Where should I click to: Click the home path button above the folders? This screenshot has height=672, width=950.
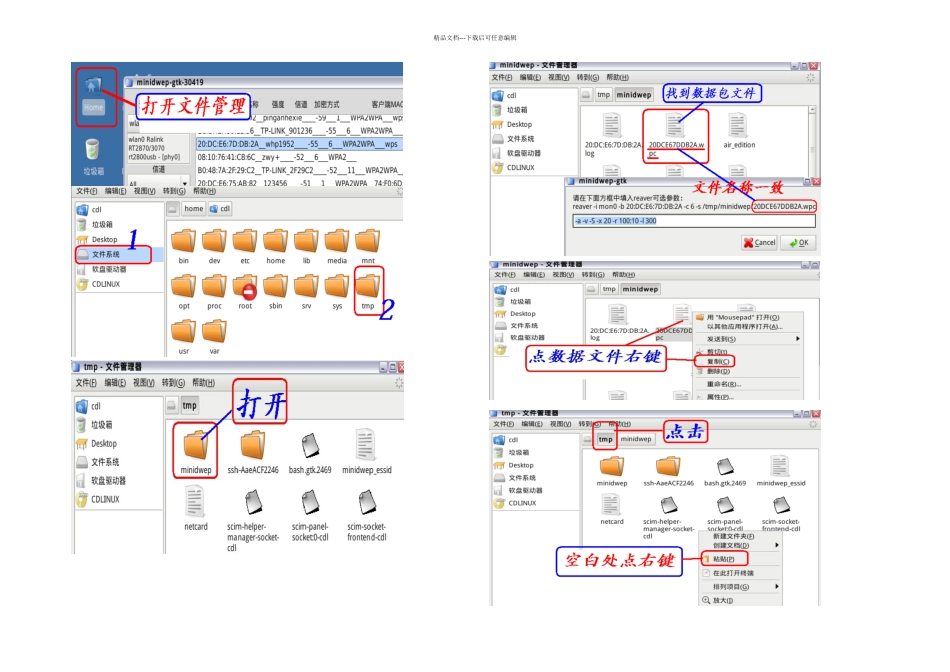[194, 209]
